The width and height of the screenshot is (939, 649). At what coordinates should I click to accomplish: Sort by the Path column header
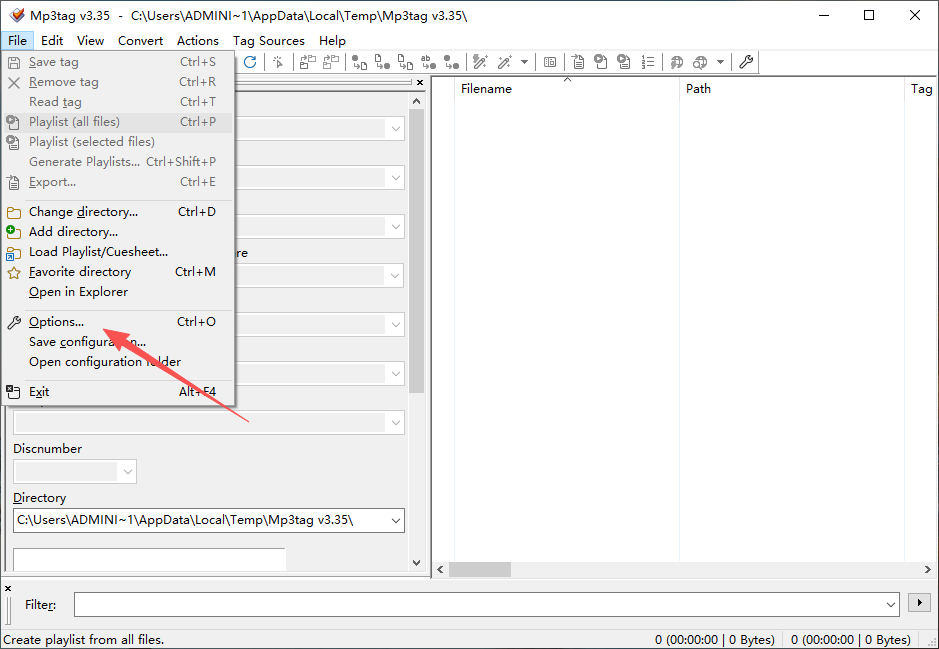click(x=792, y=89)
